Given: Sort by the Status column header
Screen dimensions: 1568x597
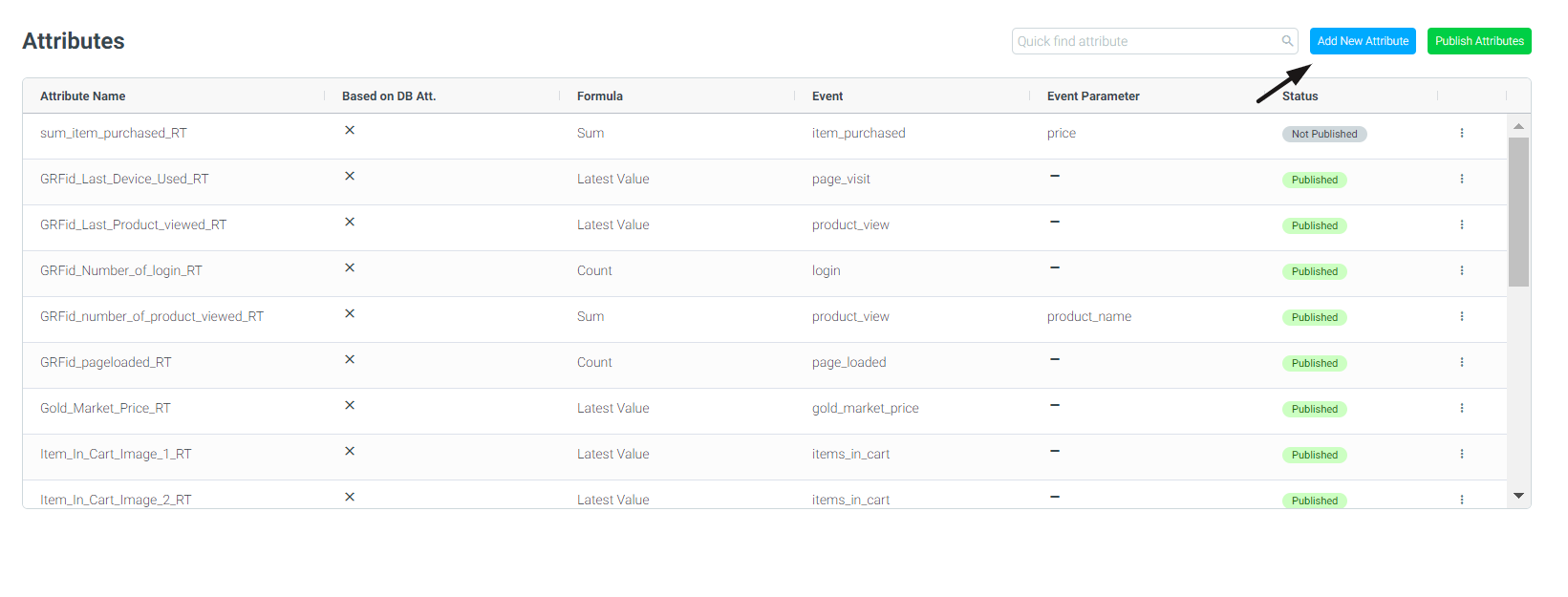Looking at the screenshot, I should click(1300, 96).
